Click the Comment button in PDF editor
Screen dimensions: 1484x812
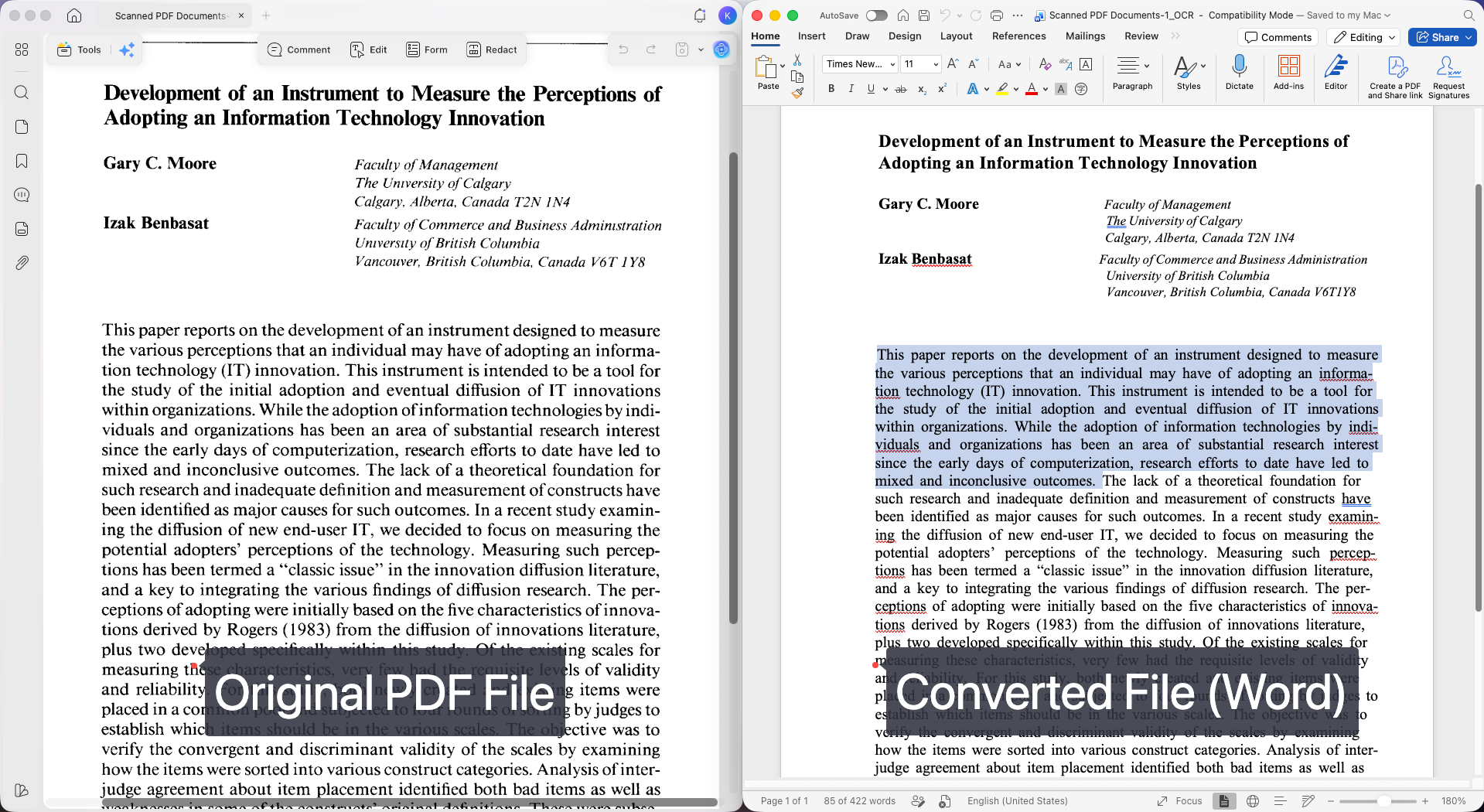pyautogui.click(x=299, y=49)
